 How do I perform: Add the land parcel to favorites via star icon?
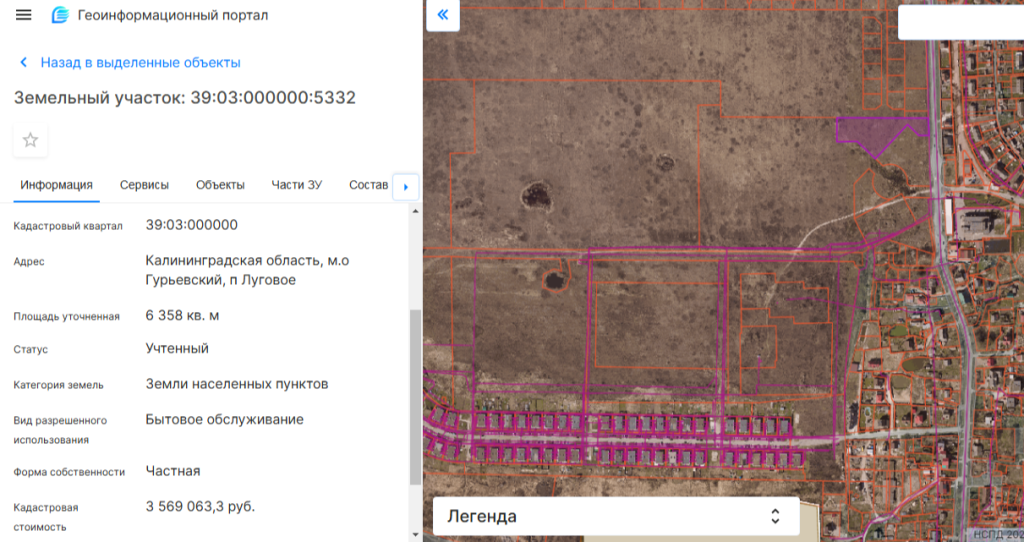click(30, 140)
